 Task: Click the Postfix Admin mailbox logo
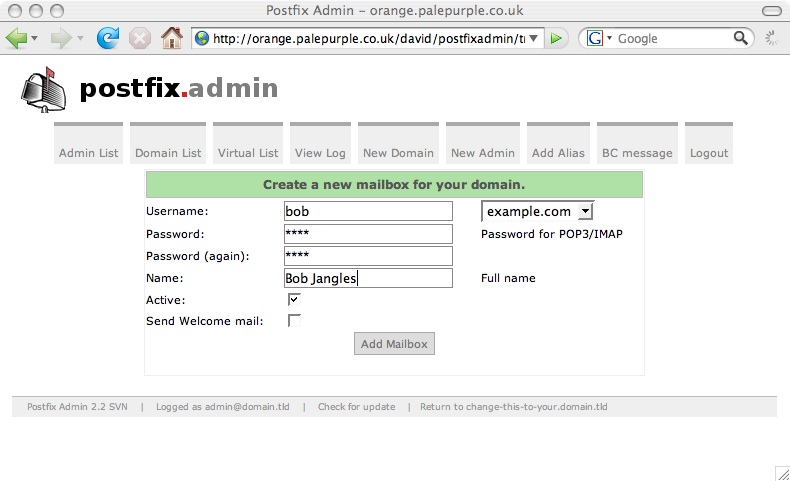(40, 90)
